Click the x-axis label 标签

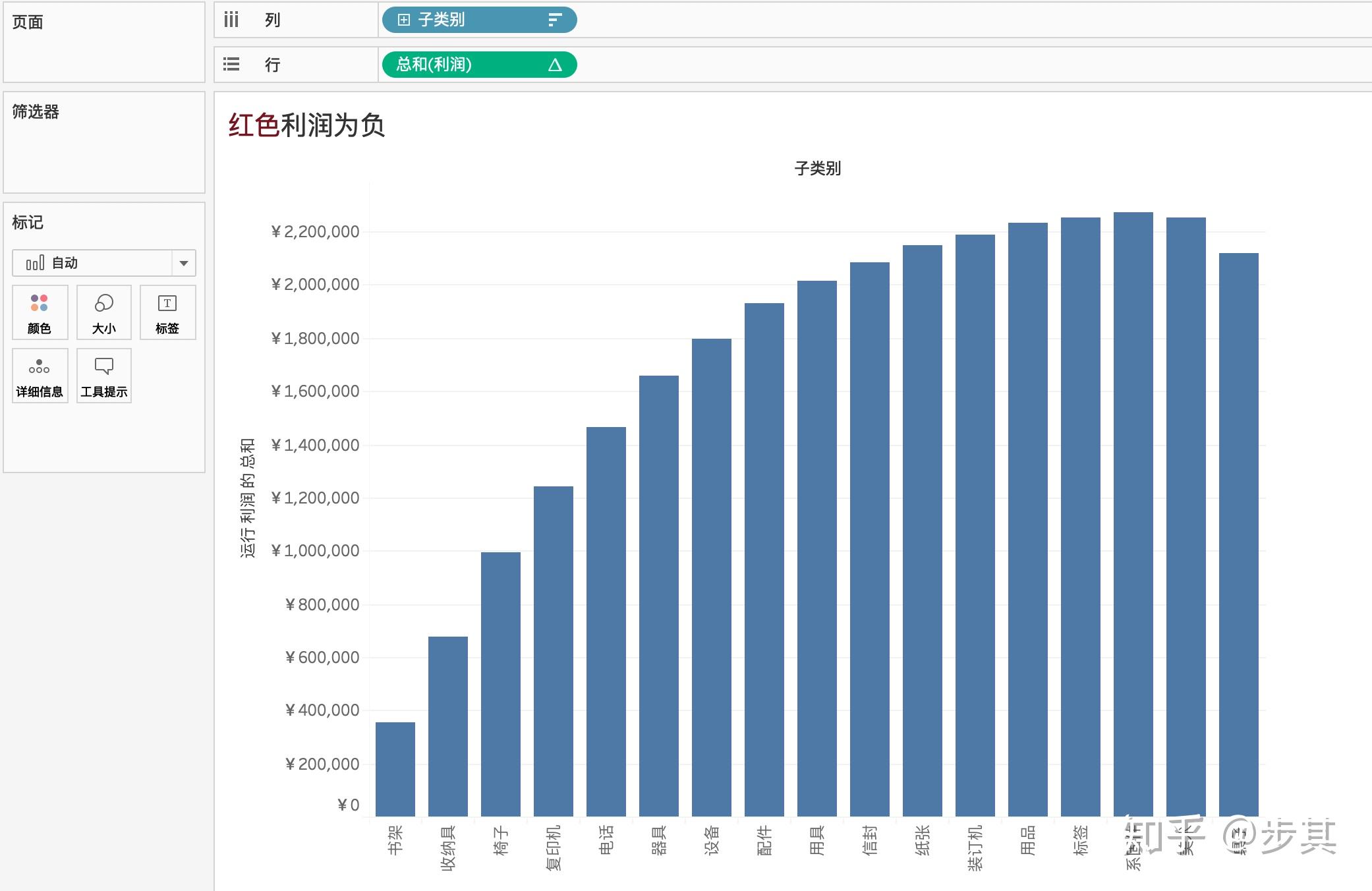(1081, 840)
